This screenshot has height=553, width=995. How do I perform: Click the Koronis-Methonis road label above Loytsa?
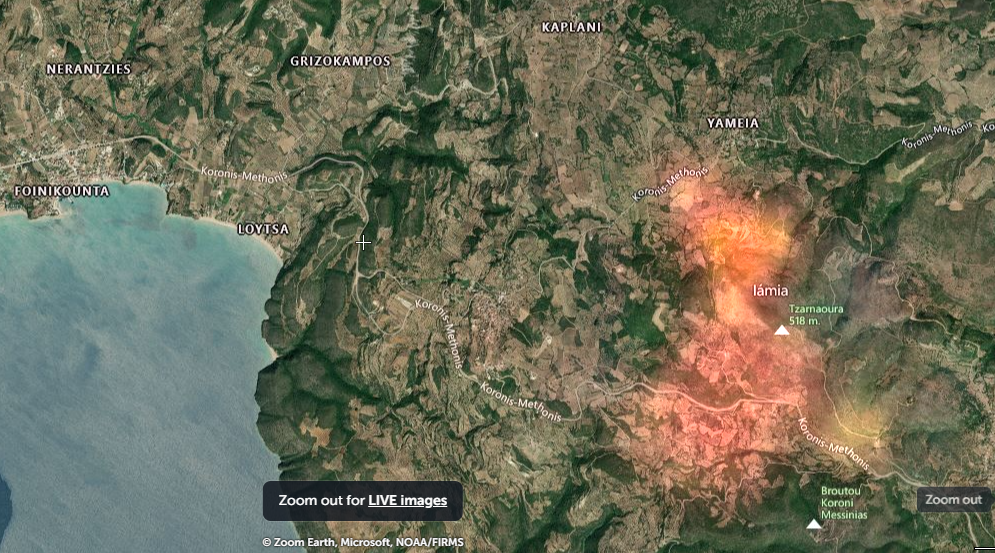(x=244, y=175)
